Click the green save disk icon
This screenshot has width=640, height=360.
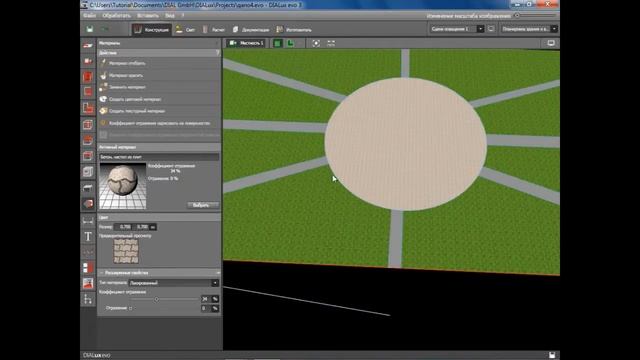click(90, 29)
